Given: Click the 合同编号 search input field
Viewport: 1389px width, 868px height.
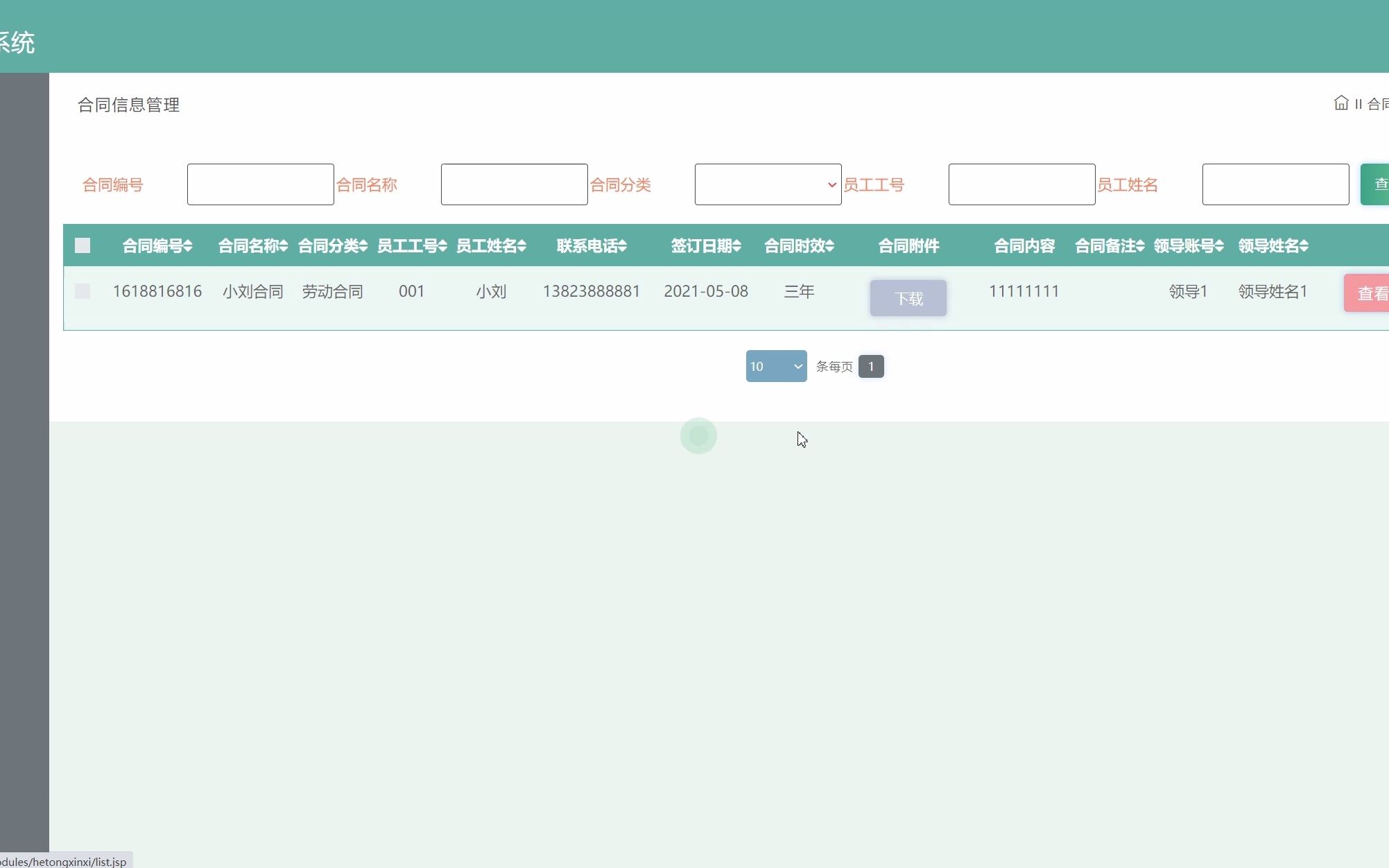Looking at the screenshot, I should [260, 184].
